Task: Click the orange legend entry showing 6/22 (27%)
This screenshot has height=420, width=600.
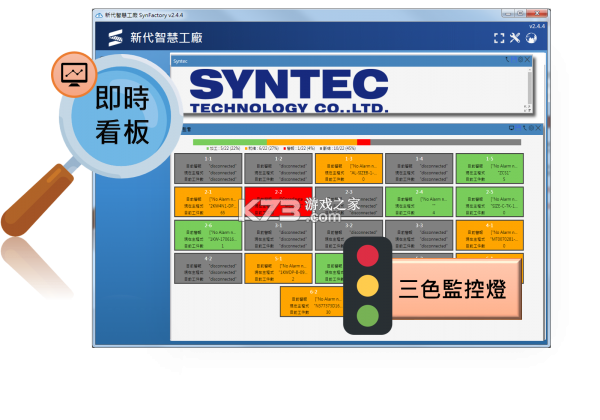Action: [262, 148]
